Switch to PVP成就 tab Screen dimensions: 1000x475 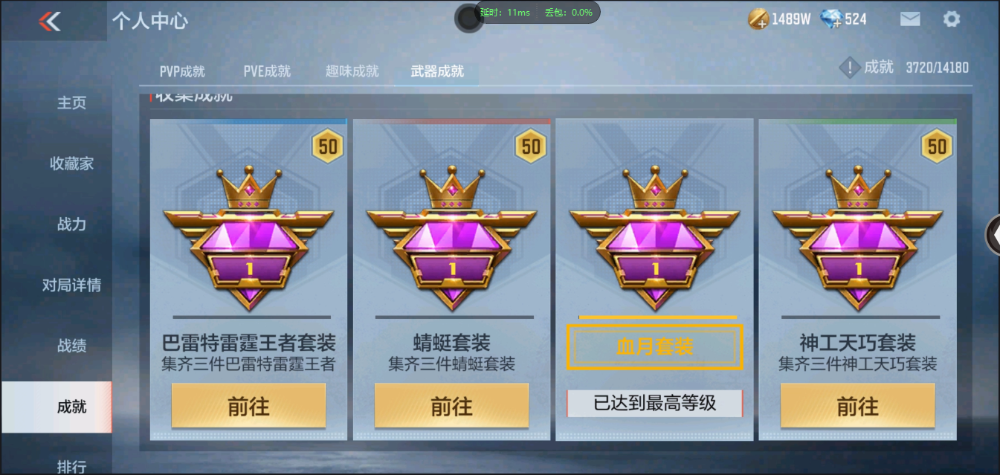182,72
